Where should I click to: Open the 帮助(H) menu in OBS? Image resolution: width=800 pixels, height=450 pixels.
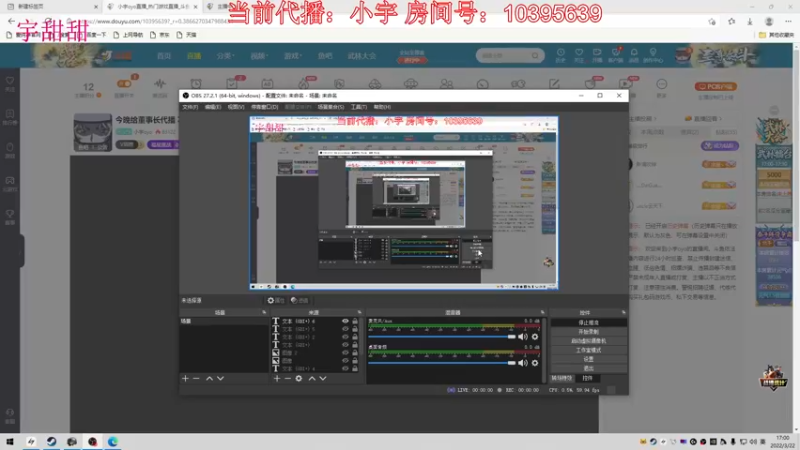[x=382, y=107]
